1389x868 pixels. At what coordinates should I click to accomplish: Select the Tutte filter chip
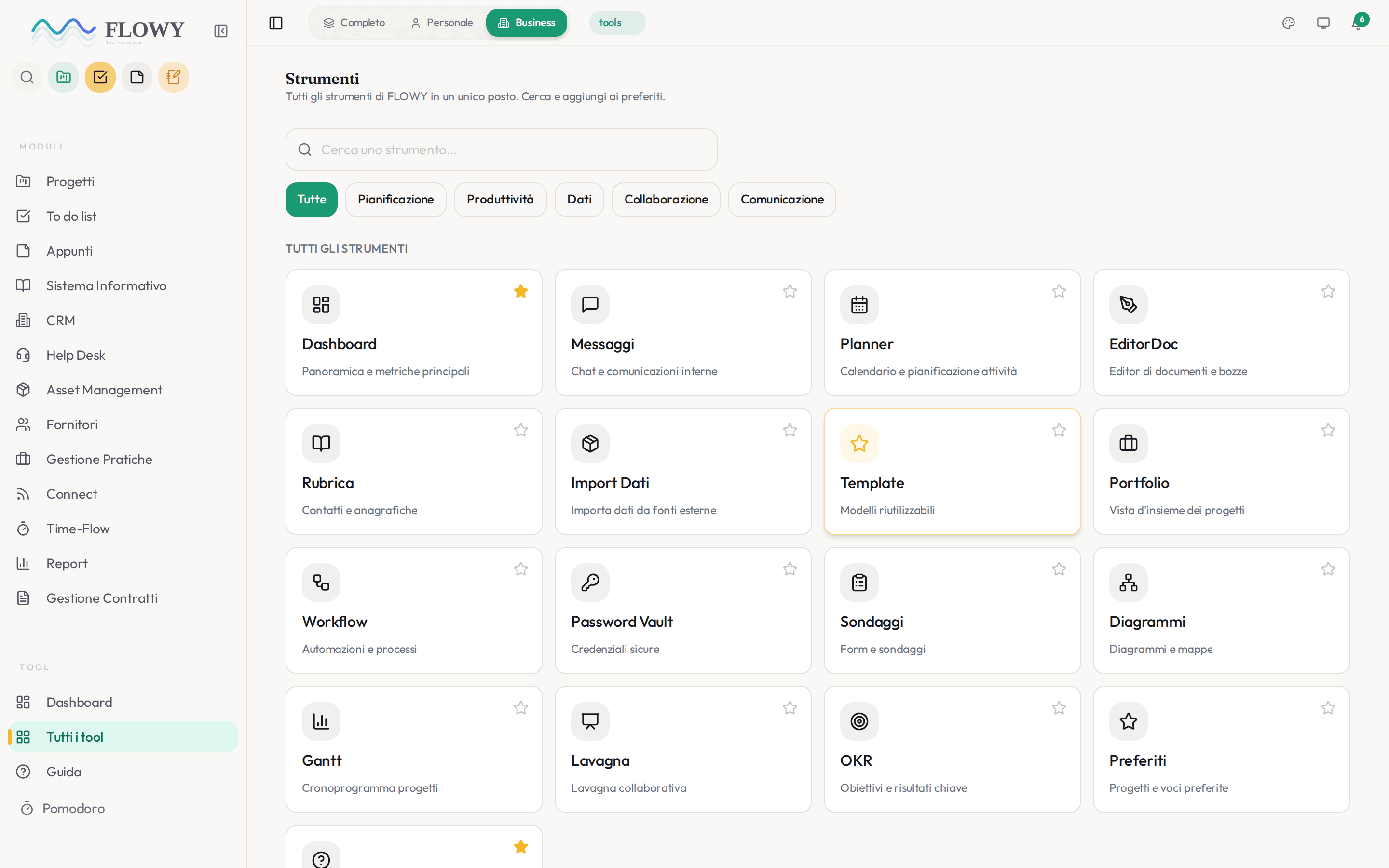(312, 199)
